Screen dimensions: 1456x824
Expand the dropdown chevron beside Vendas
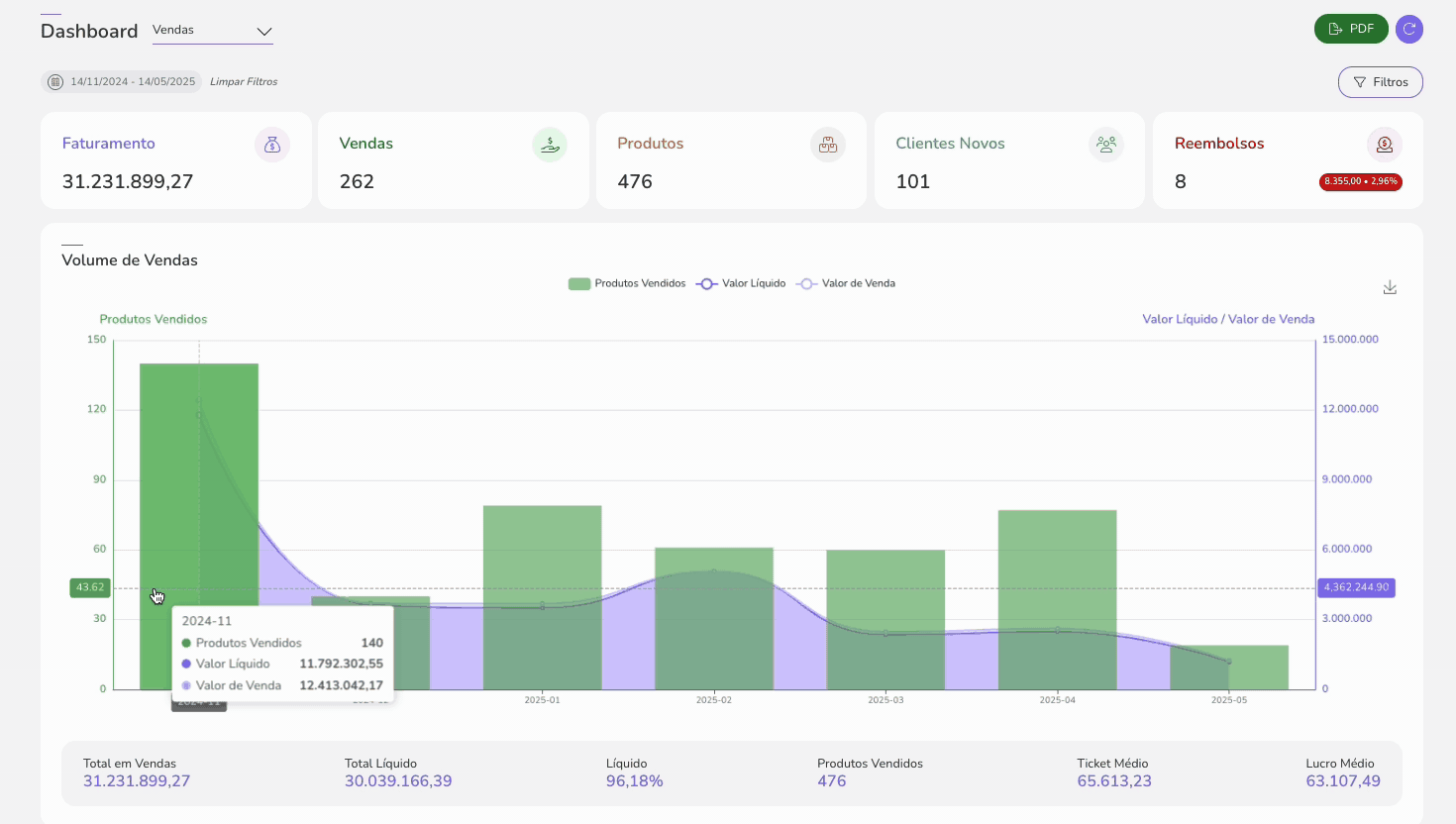tap(263, 32)
